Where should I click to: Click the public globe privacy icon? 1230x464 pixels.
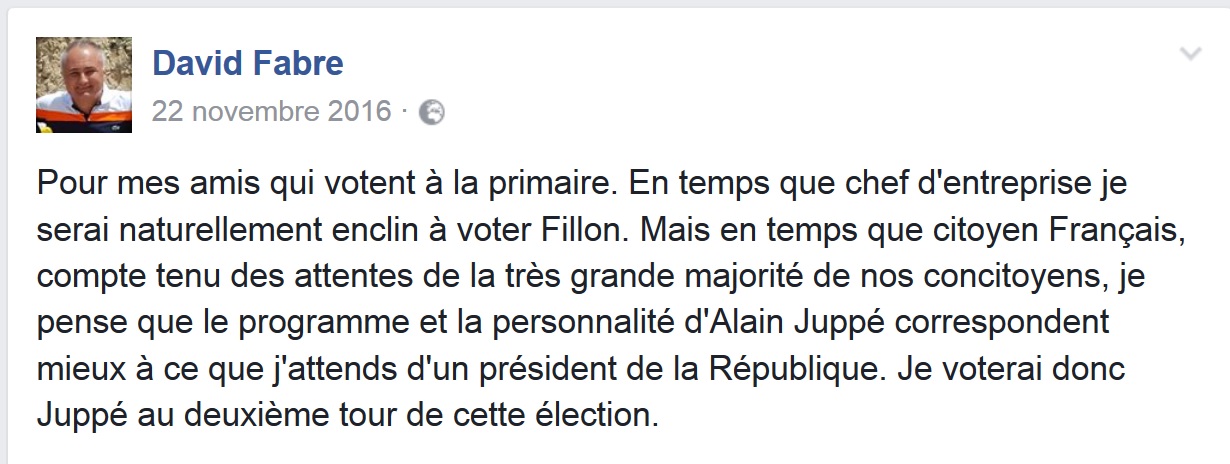(431, 112)
